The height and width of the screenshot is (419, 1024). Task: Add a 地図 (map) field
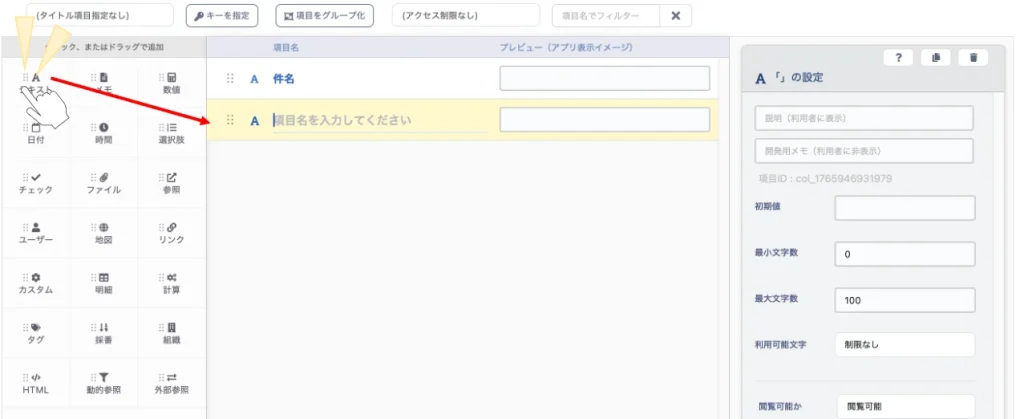tap(104, 233)
